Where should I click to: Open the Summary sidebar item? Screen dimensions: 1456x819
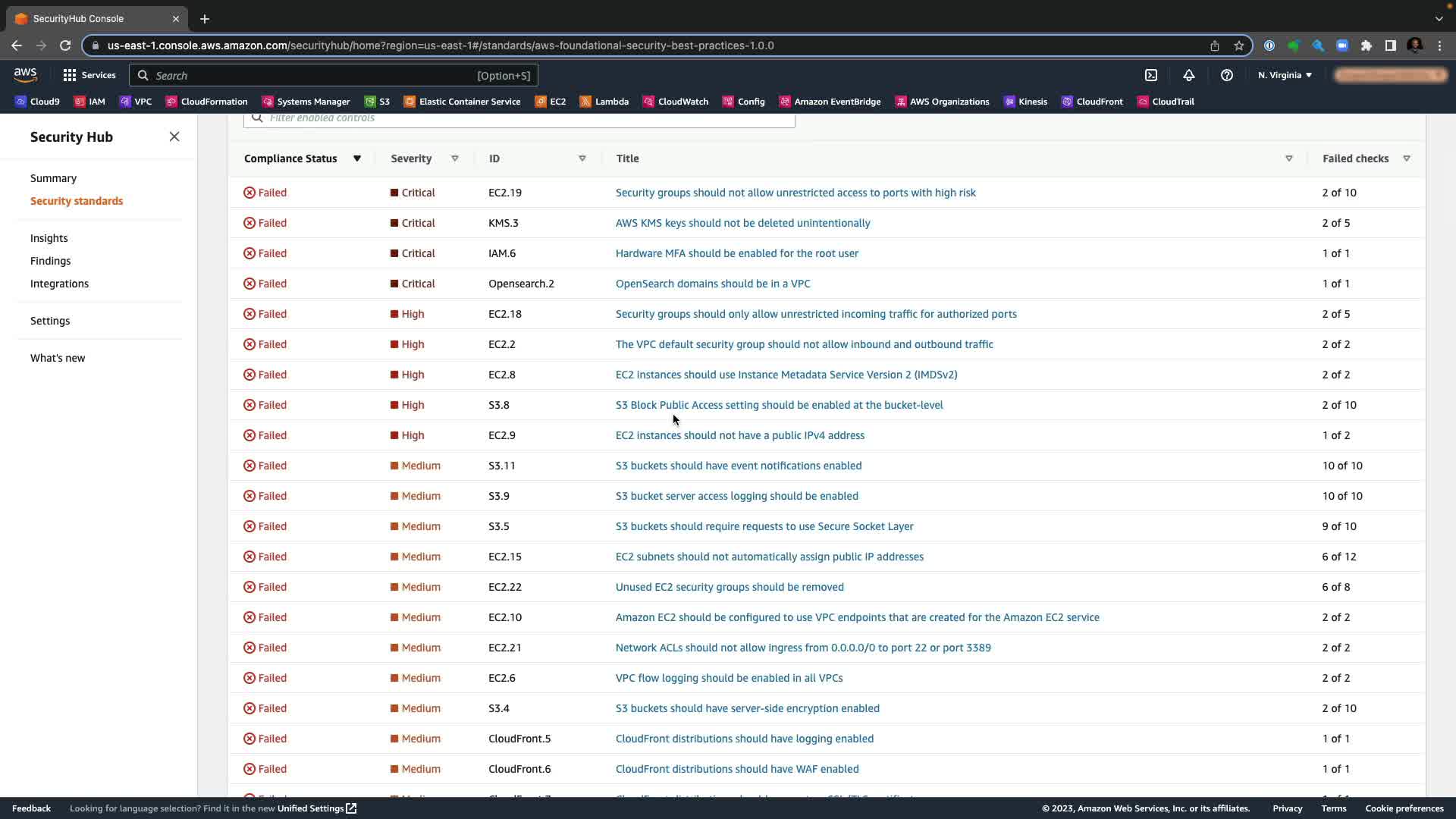pyautogui.click(x=53, y=178)
